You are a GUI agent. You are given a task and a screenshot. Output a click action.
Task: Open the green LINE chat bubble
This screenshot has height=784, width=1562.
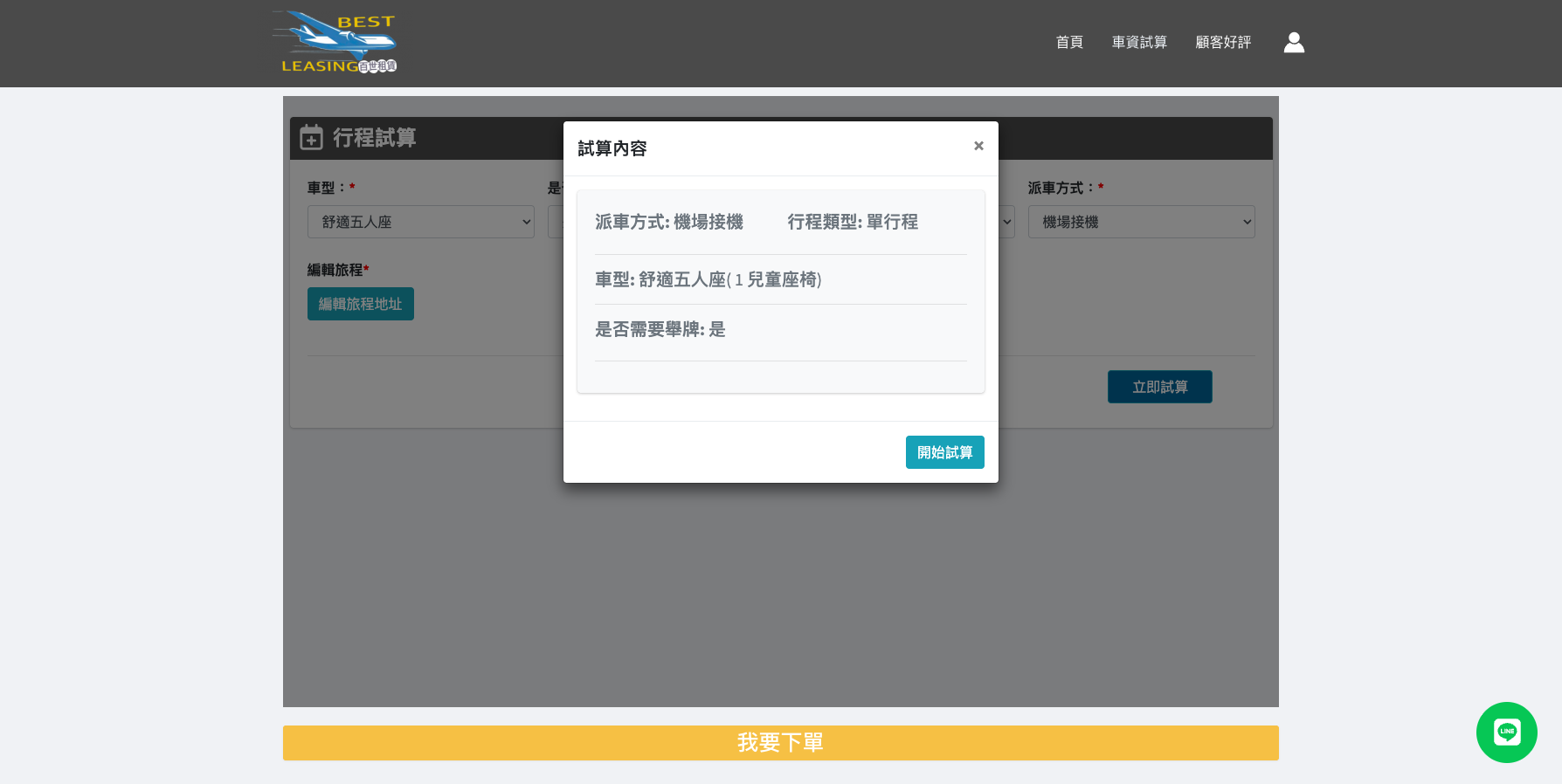point(1506,732)
